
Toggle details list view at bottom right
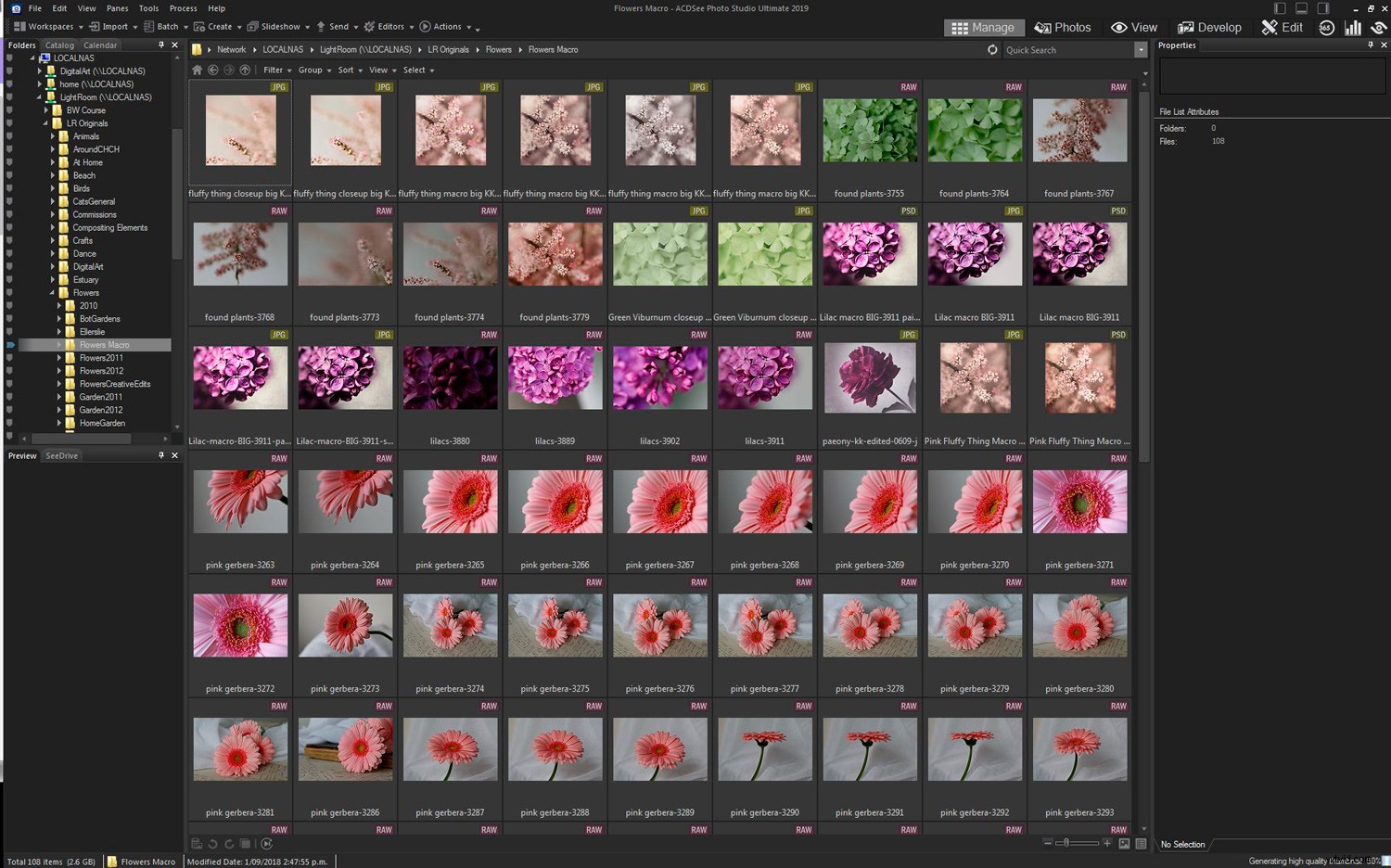click(1141, 844)
